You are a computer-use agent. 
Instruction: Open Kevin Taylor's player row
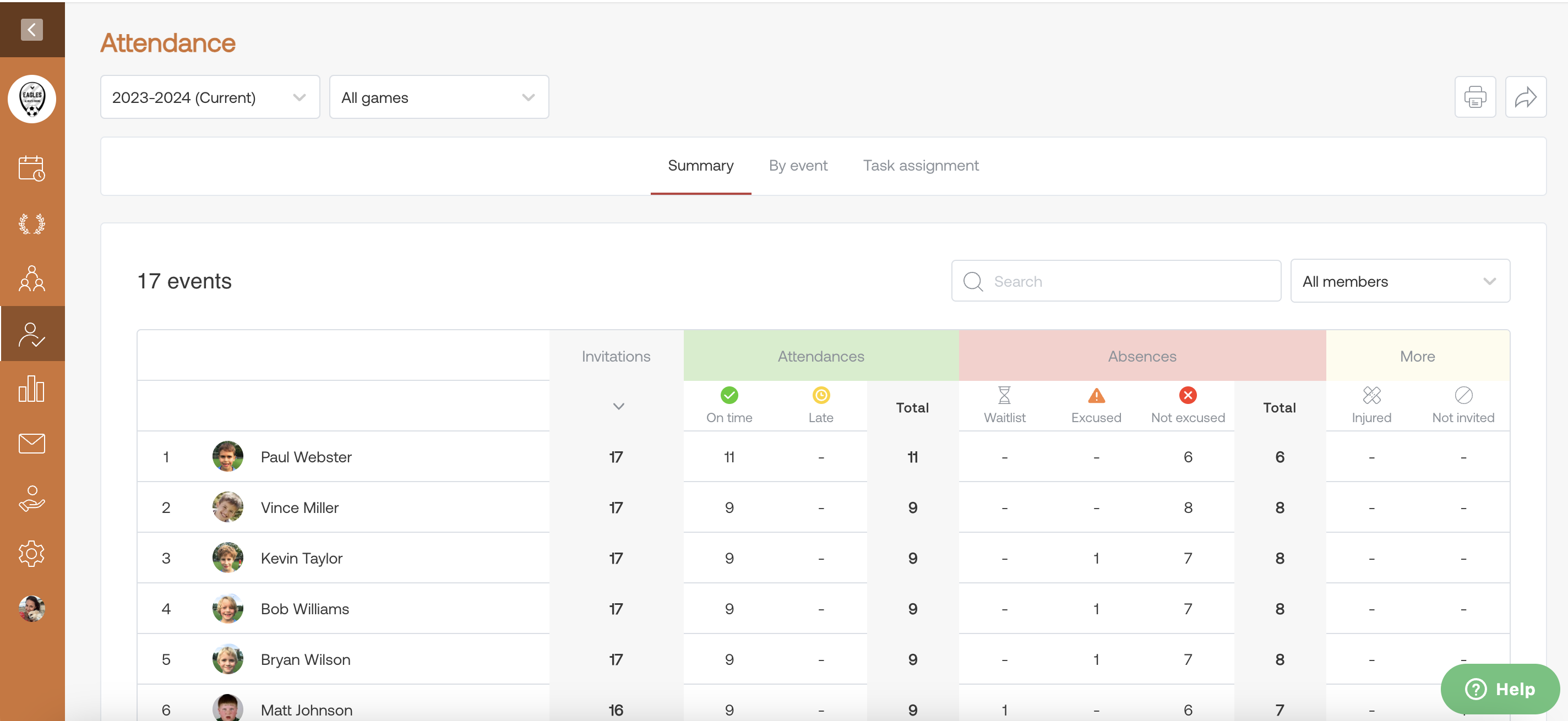823,558
